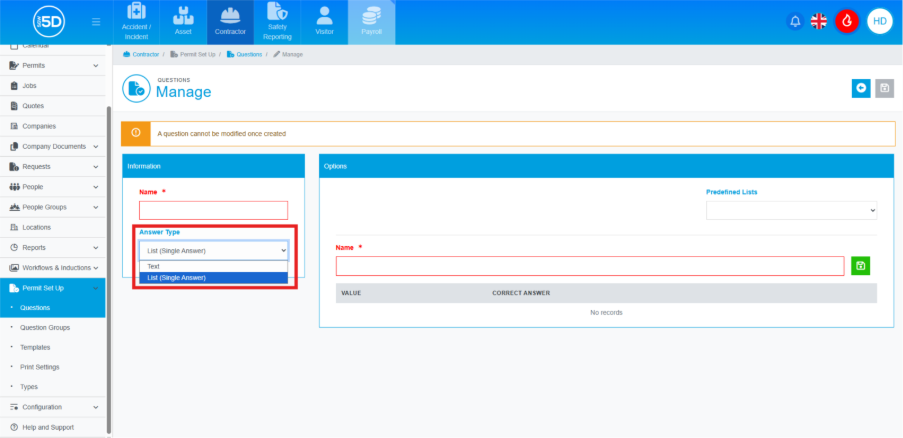
Task: Click the 5D logo
Action: [49, 22]
